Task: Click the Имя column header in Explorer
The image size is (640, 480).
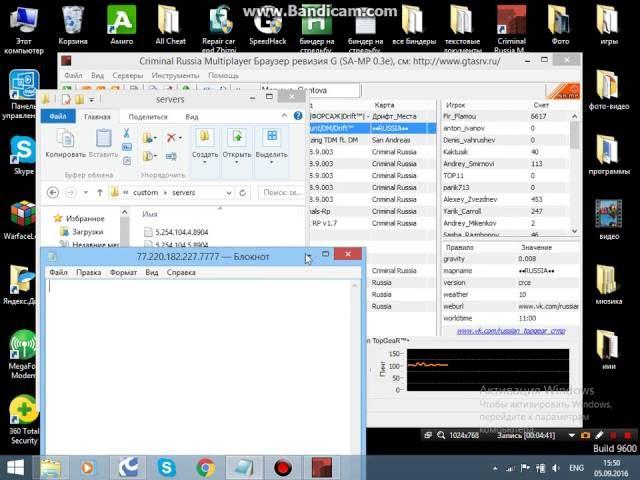Action: (x=150, y=214)
